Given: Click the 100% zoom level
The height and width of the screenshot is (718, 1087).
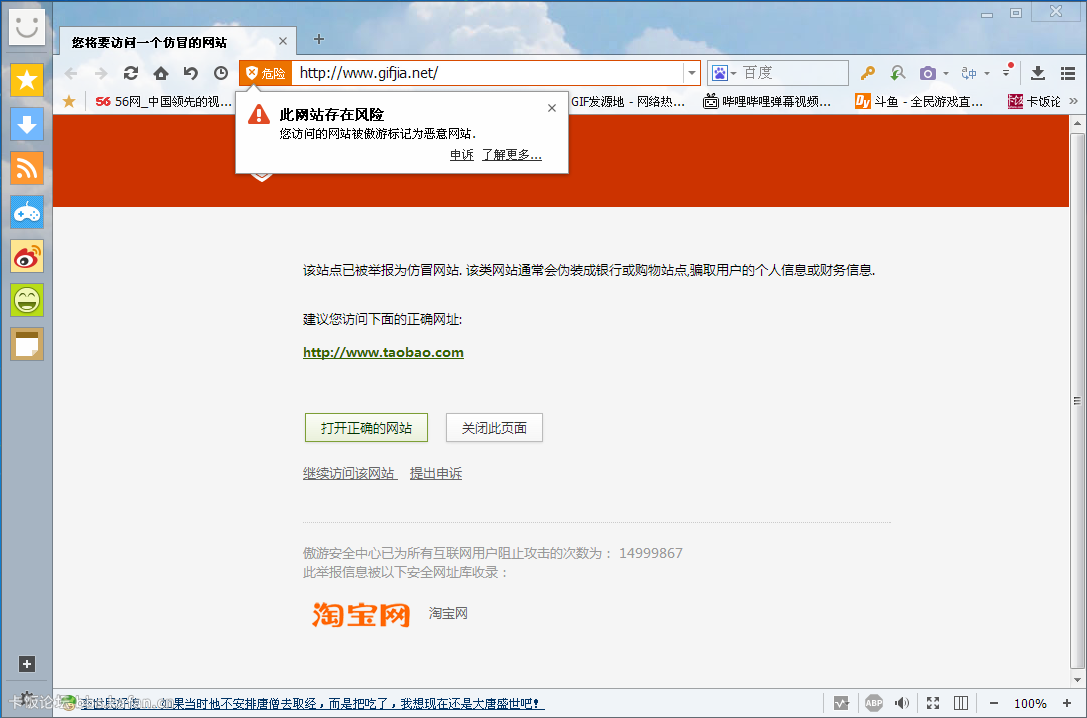Looking at the screenshot, I should [1030, 703].
